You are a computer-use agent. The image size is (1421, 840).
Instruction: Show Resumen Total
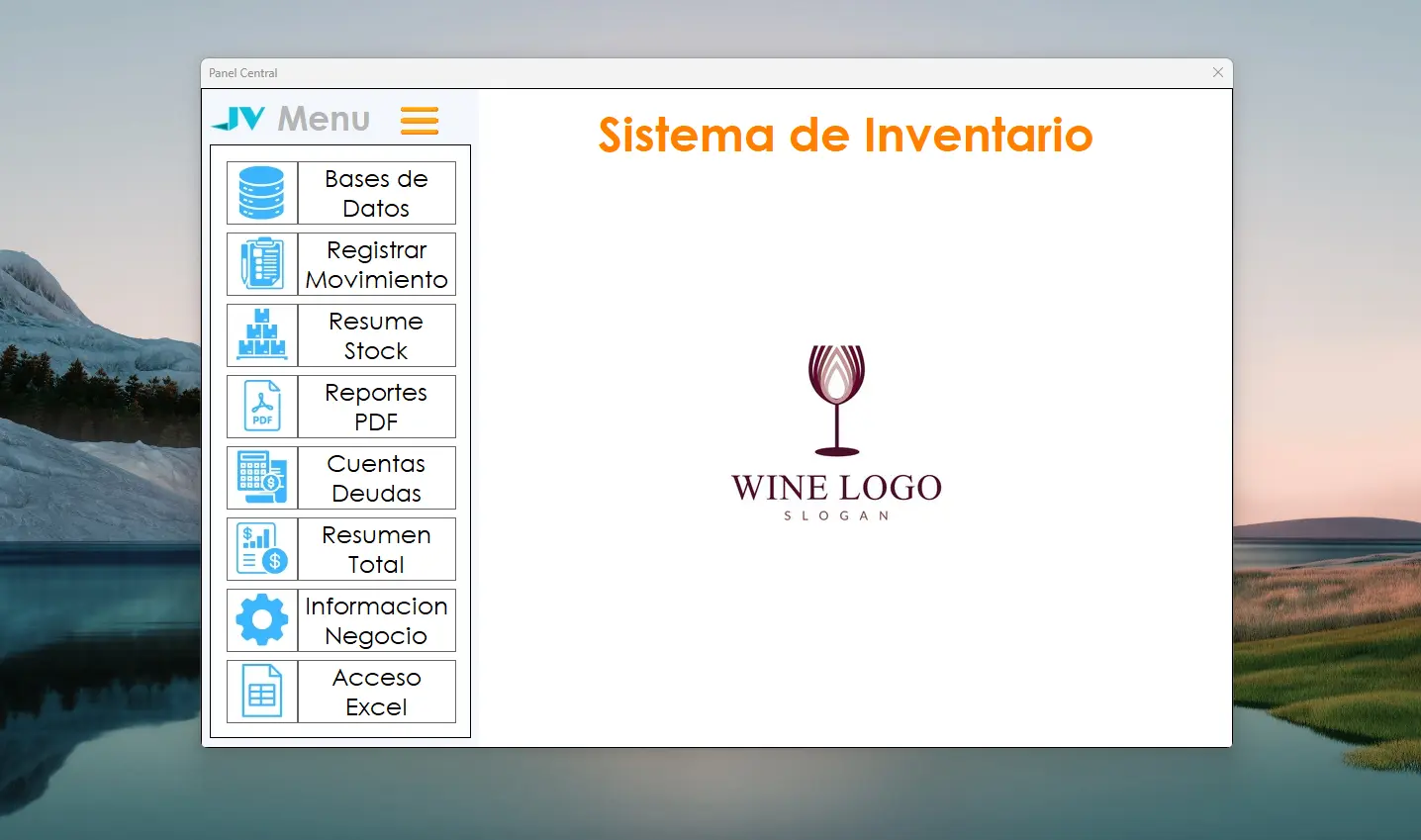(376, 549)
